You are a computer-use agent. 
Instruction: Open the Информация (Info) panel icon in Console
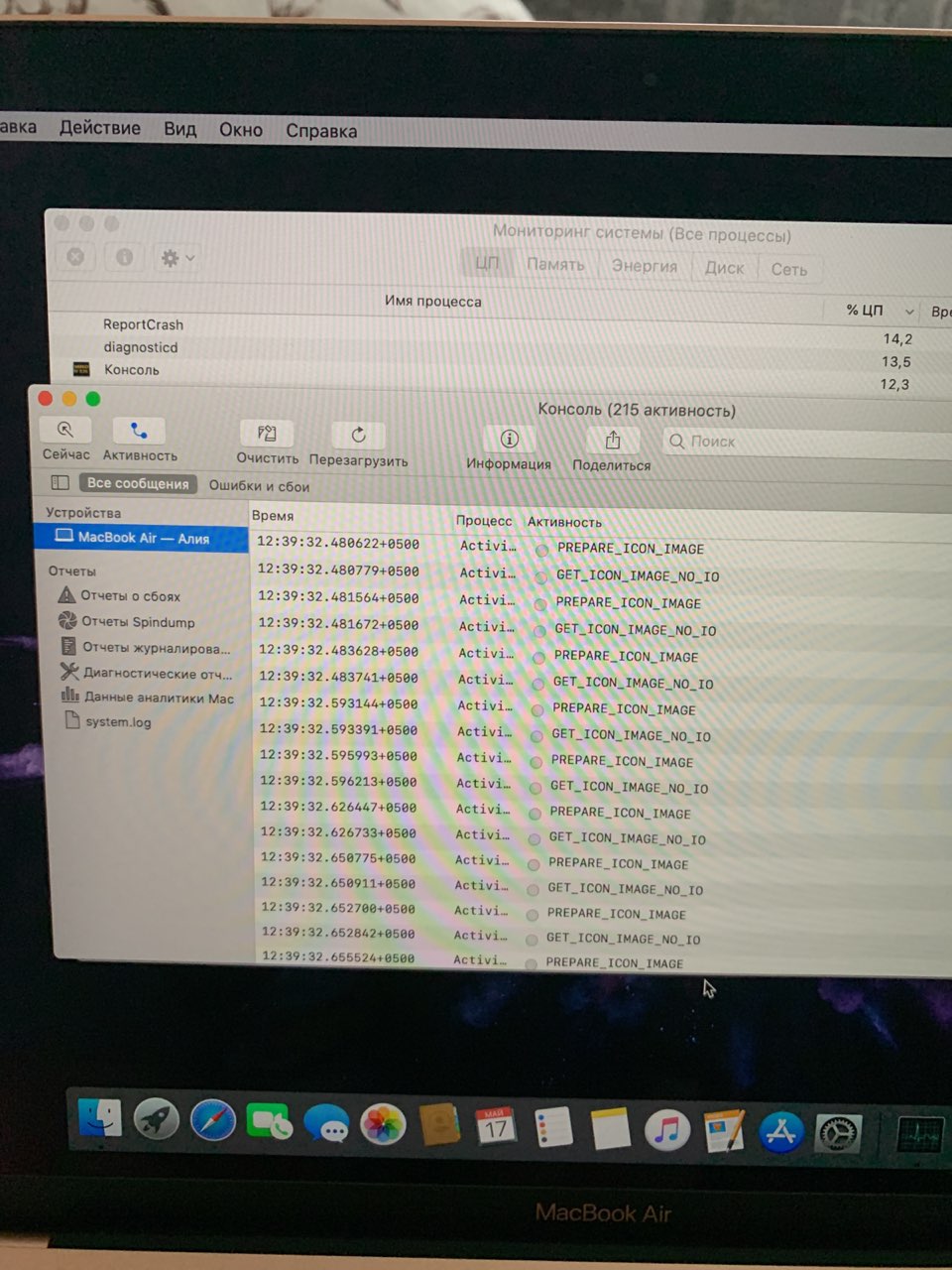[x=509, y=439]
